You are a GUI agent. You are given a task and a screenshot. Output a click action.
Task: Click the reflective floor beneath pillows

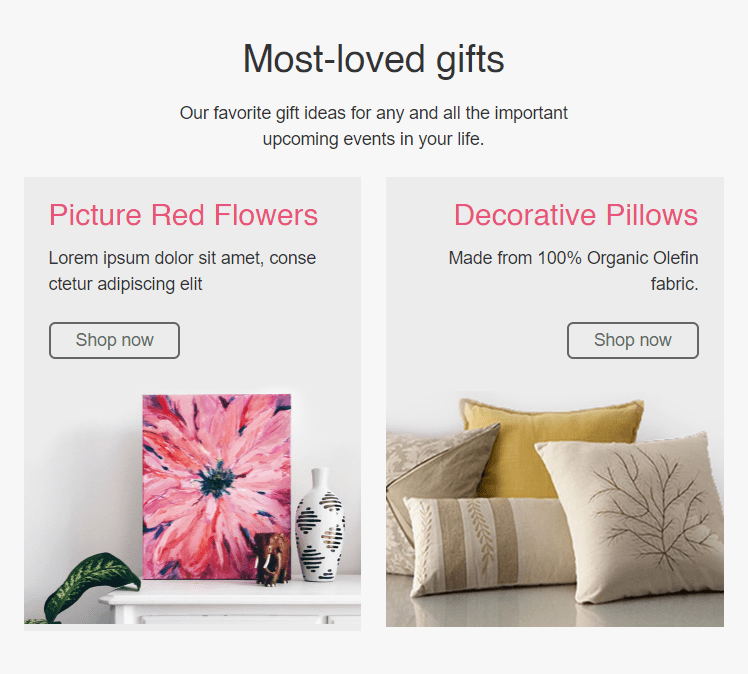pyautogui.click(x=553, y=611)
